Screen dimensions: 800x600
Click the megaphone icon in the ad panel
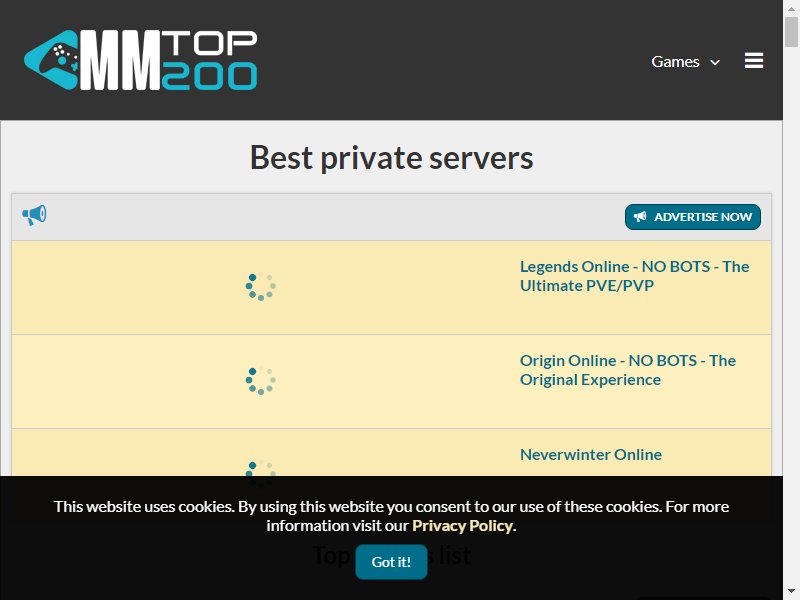(x=34, y=215)
